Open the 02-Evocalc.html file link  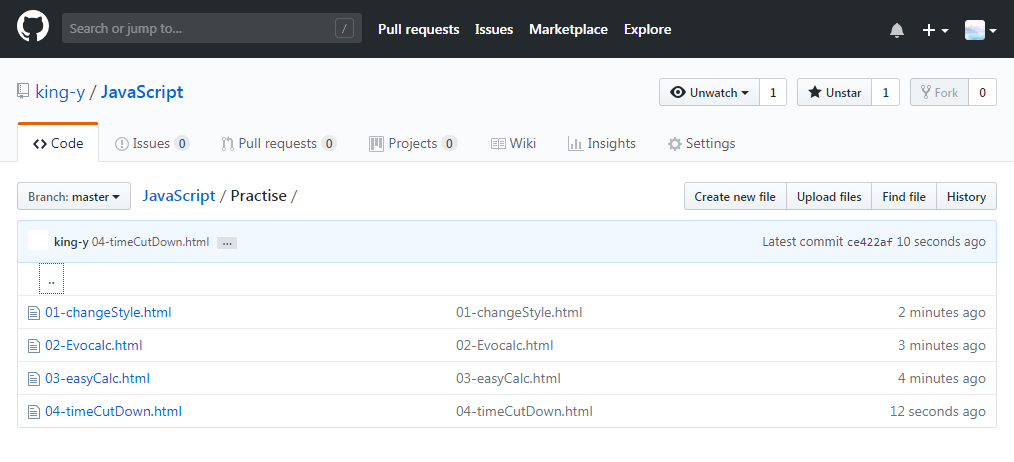[x=94, y=346]
